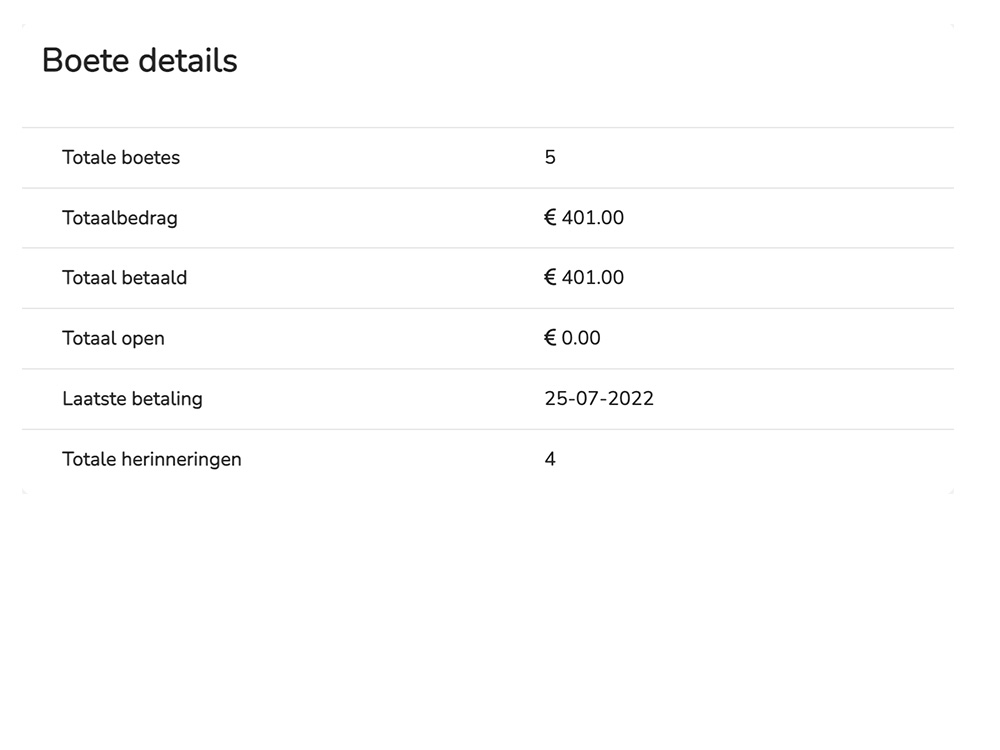Click the Totaal open amount € 0.00

pyautogui.click(x=572, y=338)
